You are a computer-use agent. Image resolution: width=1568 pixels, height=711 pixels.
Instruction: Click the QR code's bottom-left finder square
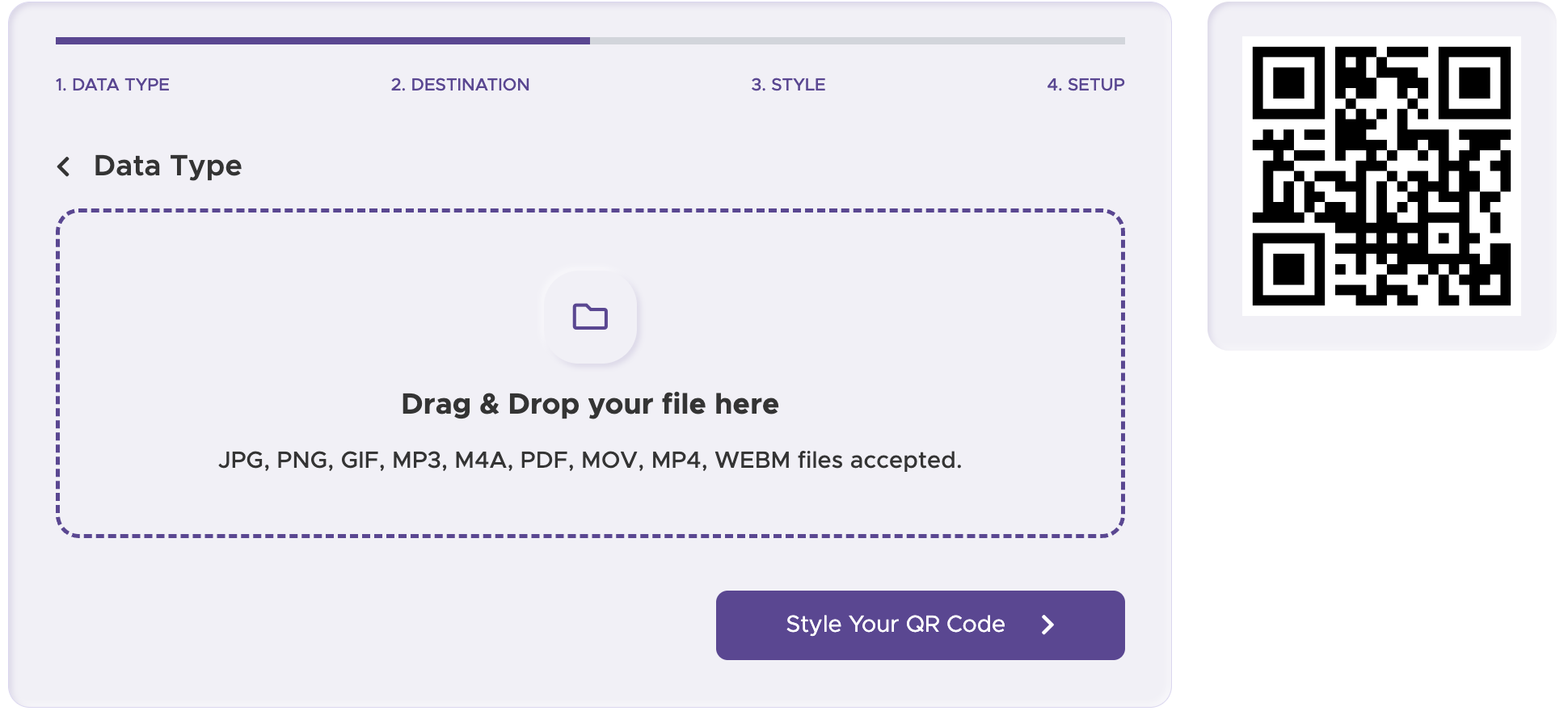pos(1288,269)
